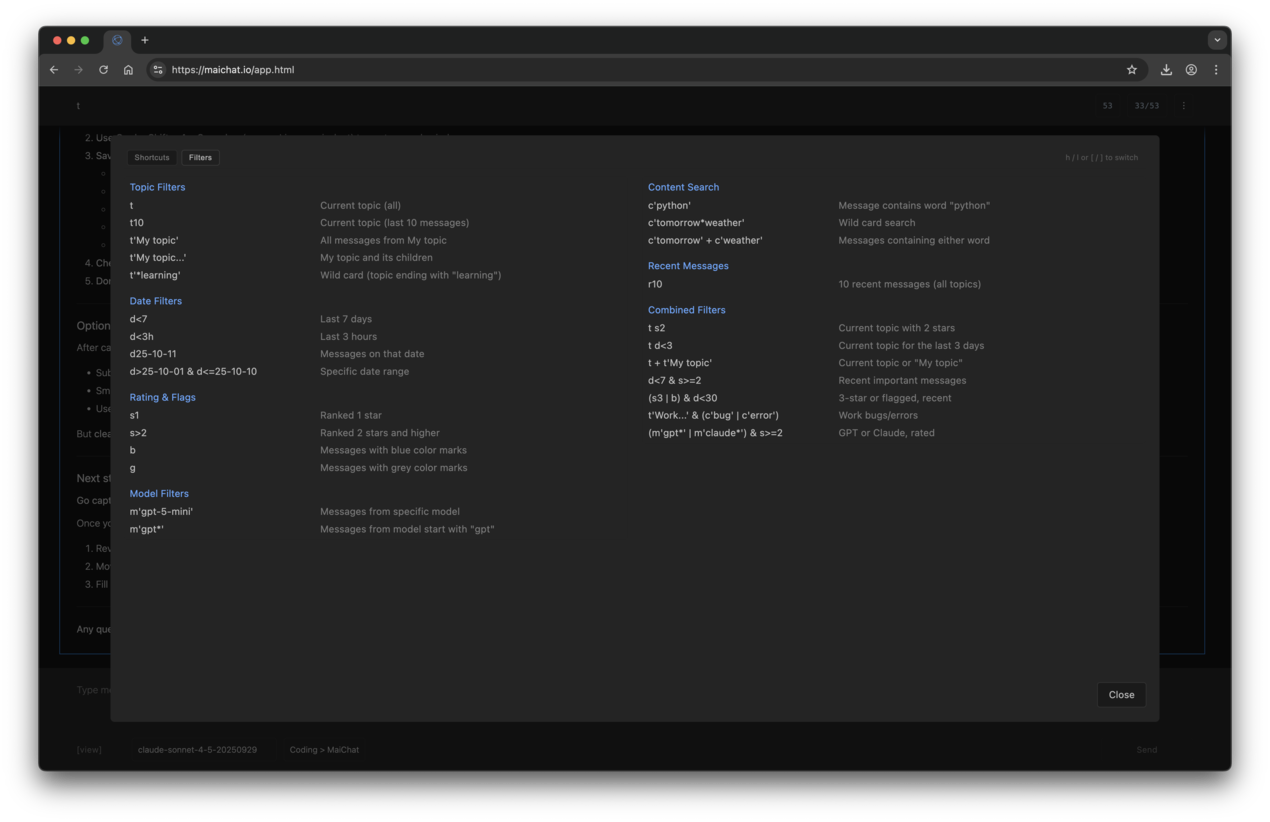Image resolution: width=1270 pixels, height=822 pixels.
Task: Click the Content Search heading
Action: click(683, 187)
